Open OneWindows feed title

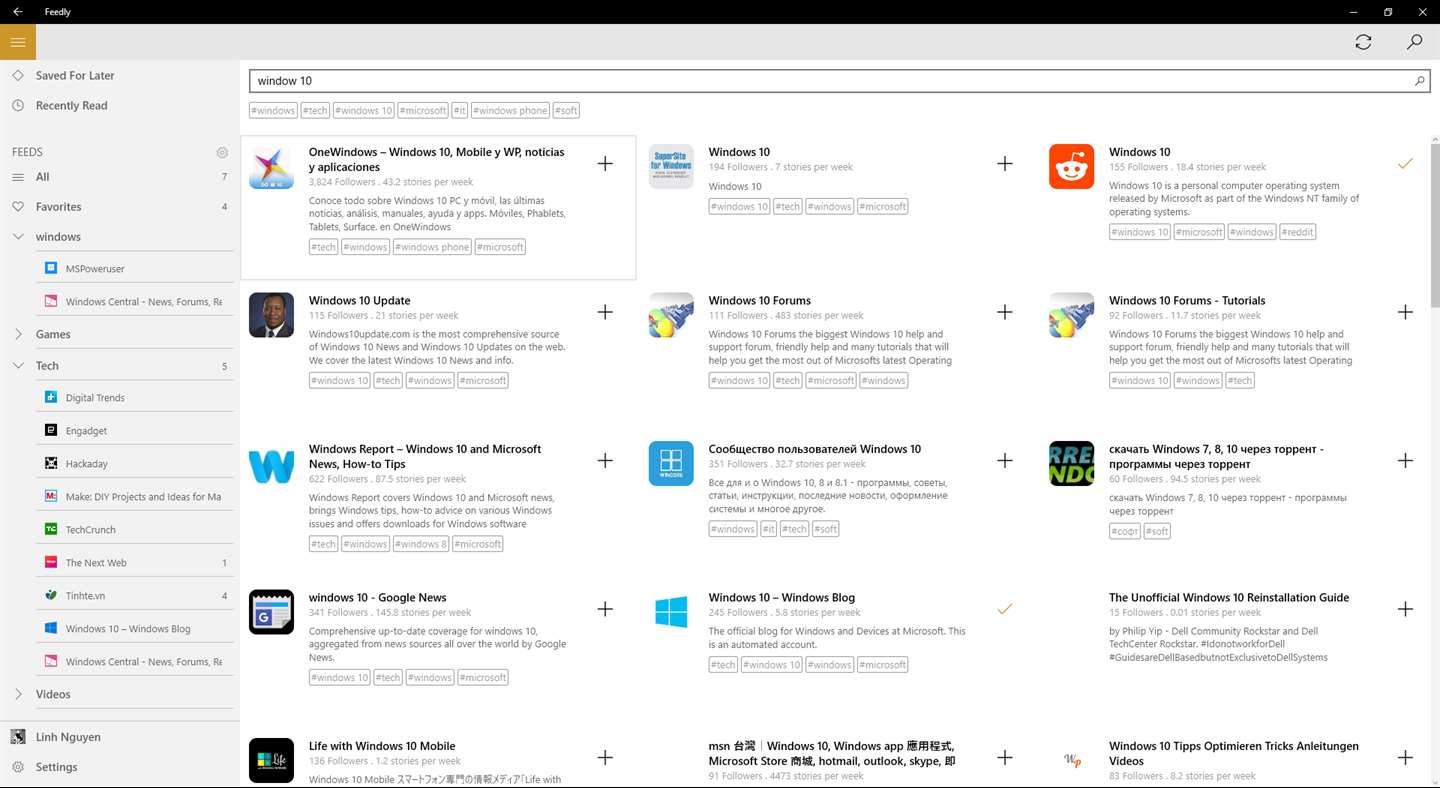[x=437, y=160]
